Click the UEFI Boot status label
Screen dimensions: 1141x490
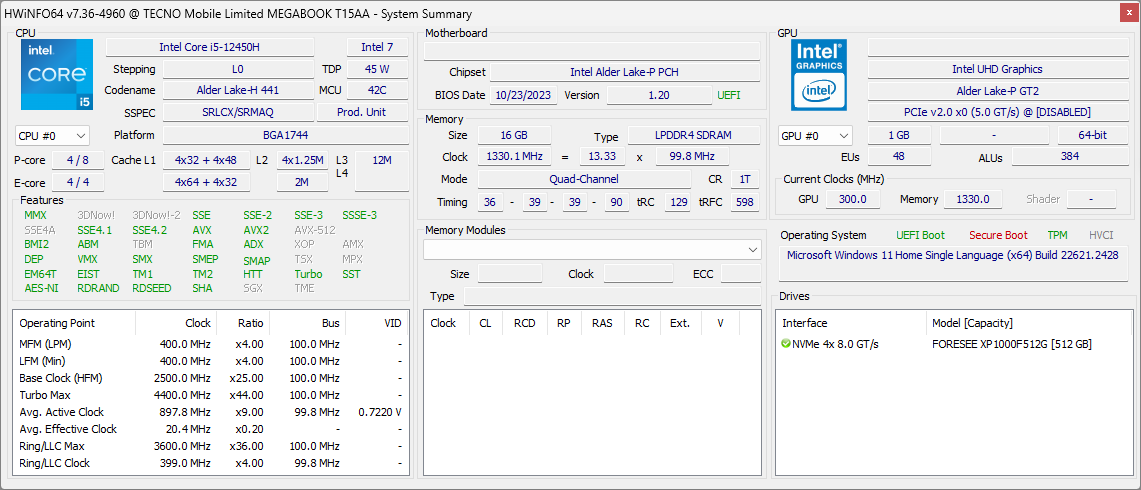[x=920, y=235]
